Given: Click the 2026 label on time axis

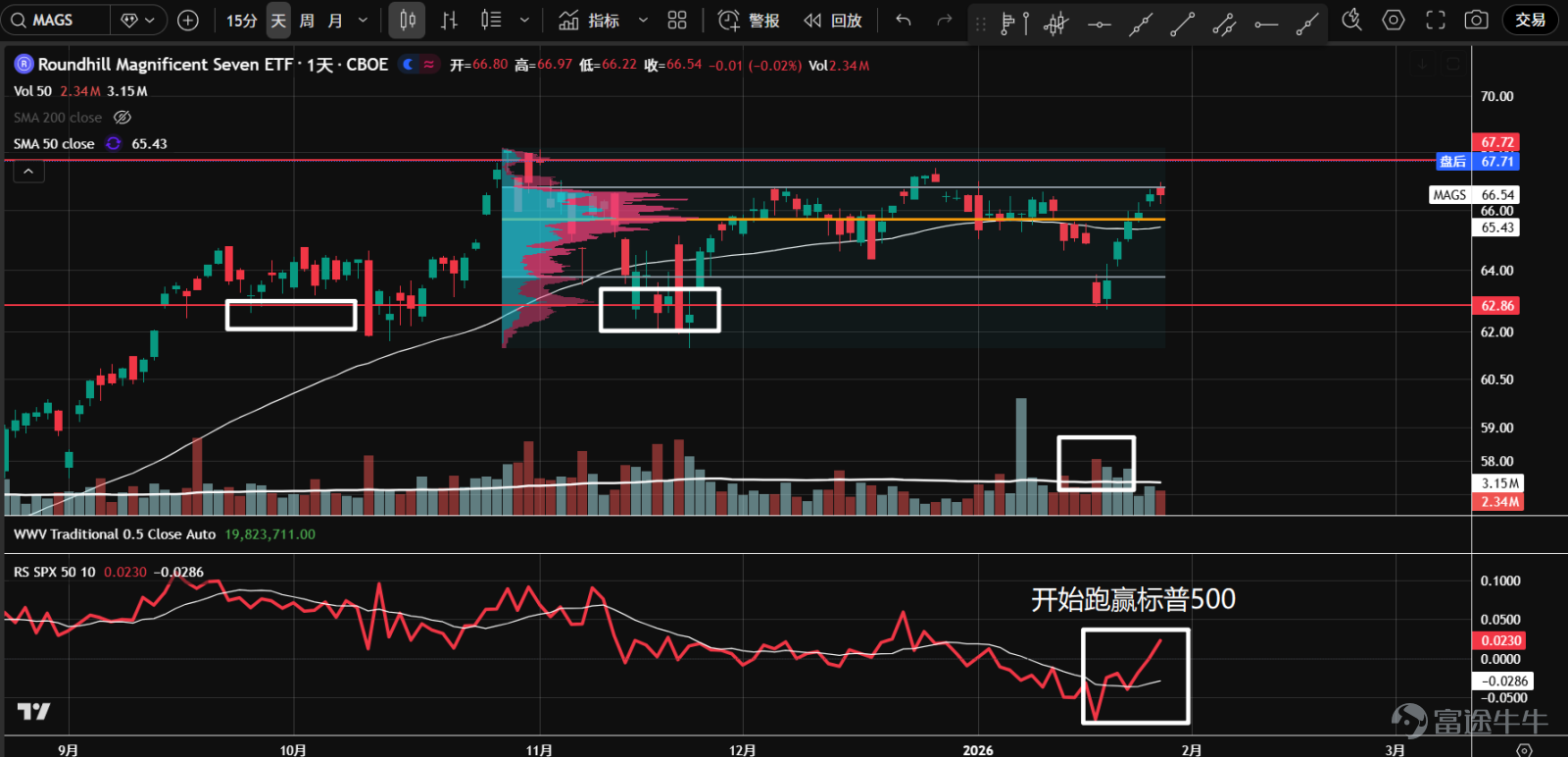Looking at the screenshot, I should pos(977,749).
